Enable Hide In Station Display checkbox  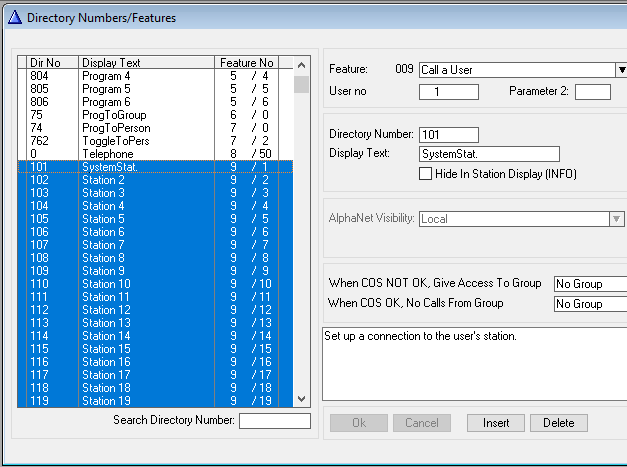pyautogui.click(x=426, y=174)
